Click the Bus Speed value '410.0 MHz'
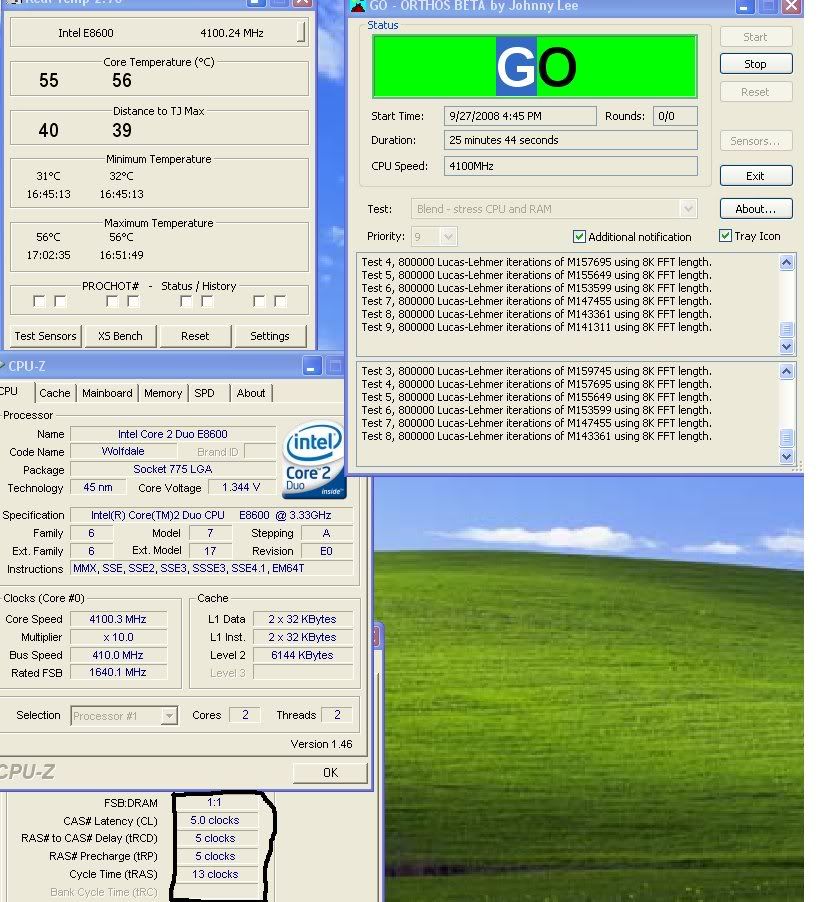This screenshot has width=840, height=902. [x=118, y=655]
